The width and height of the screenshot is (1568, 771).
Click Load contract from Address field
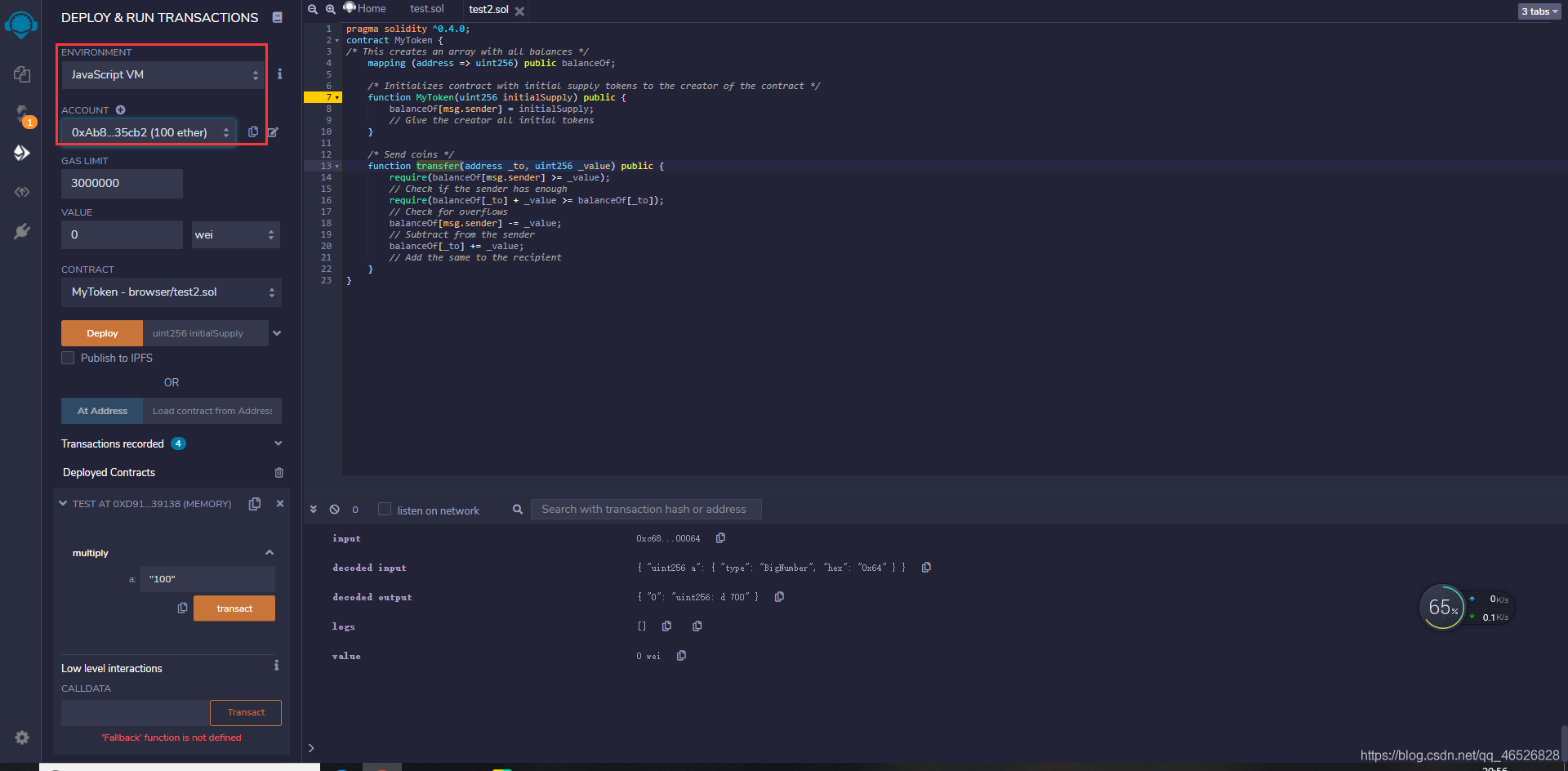point(212,411)
